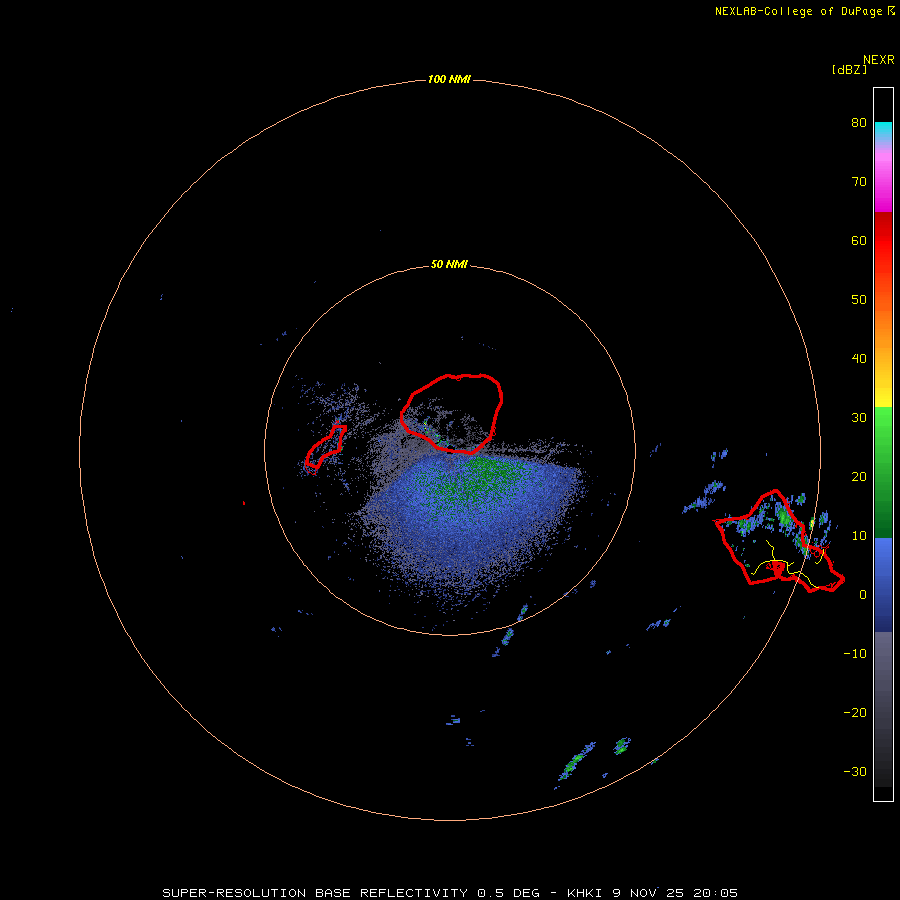Click the 20 dBZ scale label
This screenshot has width=900, height=900.
point(859,477)
